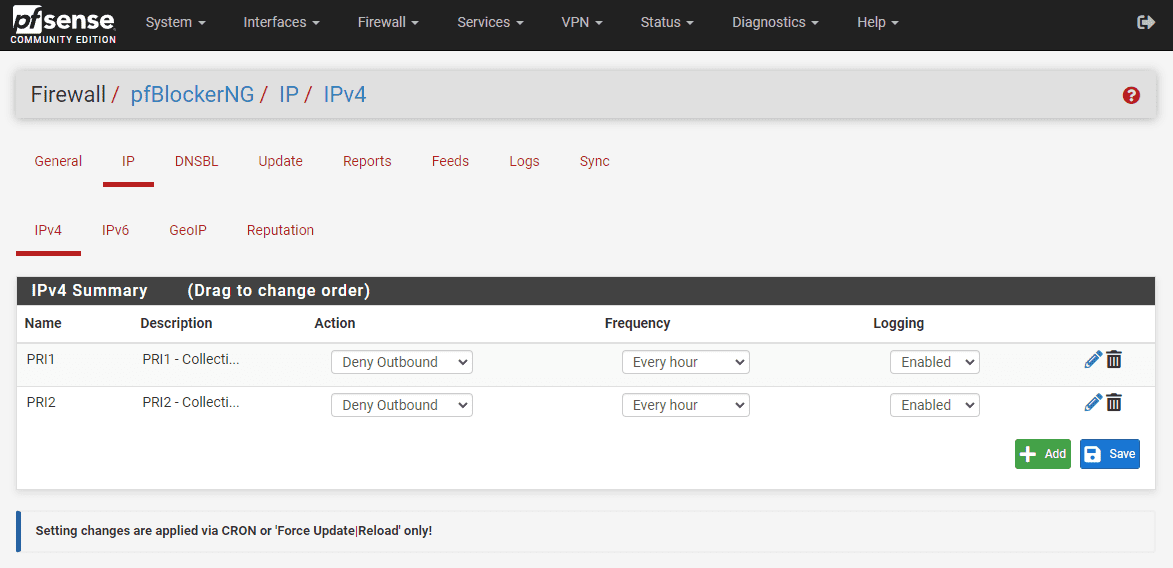Expand the PRI2 Frequency dropdown
The width and height of the screenshot is (1173, 568).
point(686,405)
